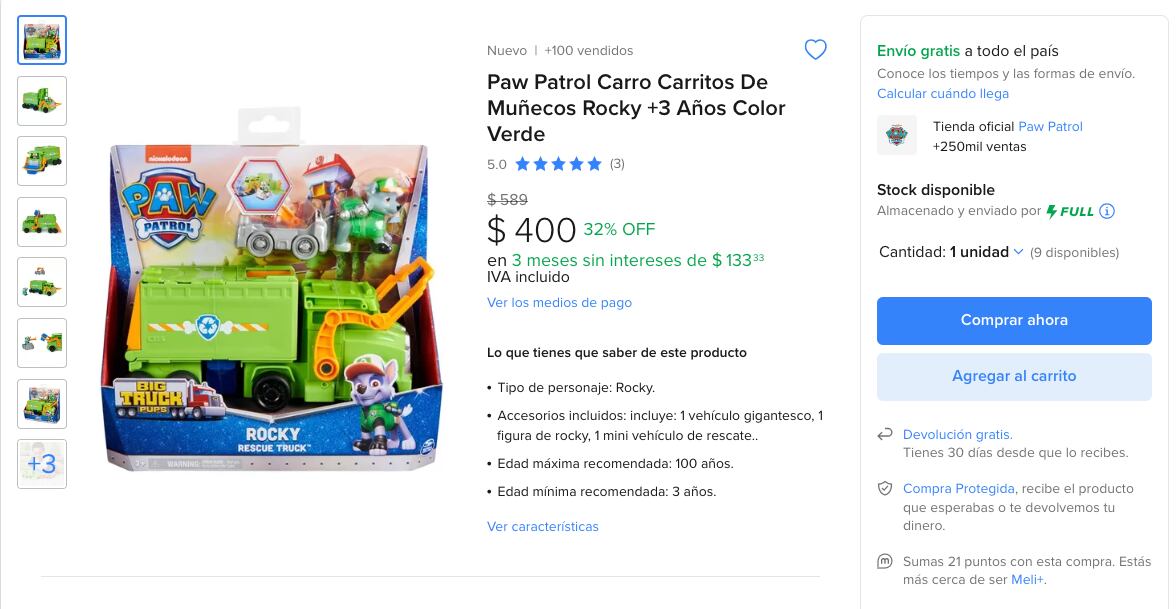The height and width of the screenshot is (609, 1176).
Task: Open Ver los medios de pago
Action: click(559, 303)
